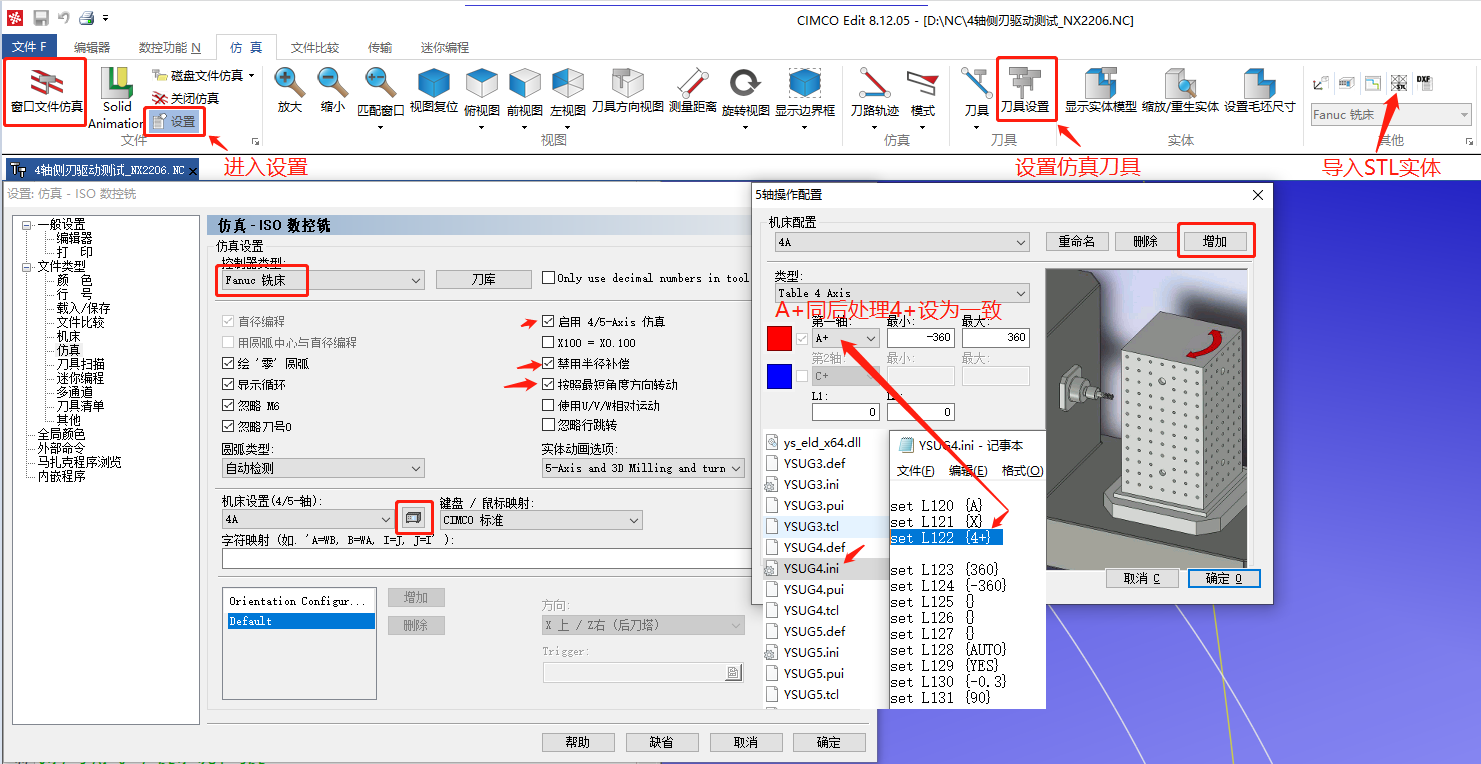Expand the 圆弧类型 自动检测 dropdown
1481x764 pixels.
coord(323,468)
